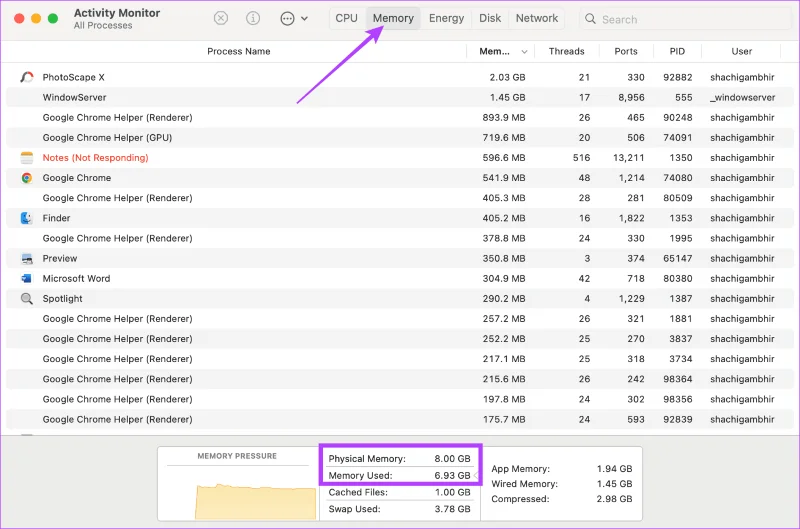Select the Google Chrome process name
The width and height of the screenshot is (800, 529).
(x=77, y=178)
